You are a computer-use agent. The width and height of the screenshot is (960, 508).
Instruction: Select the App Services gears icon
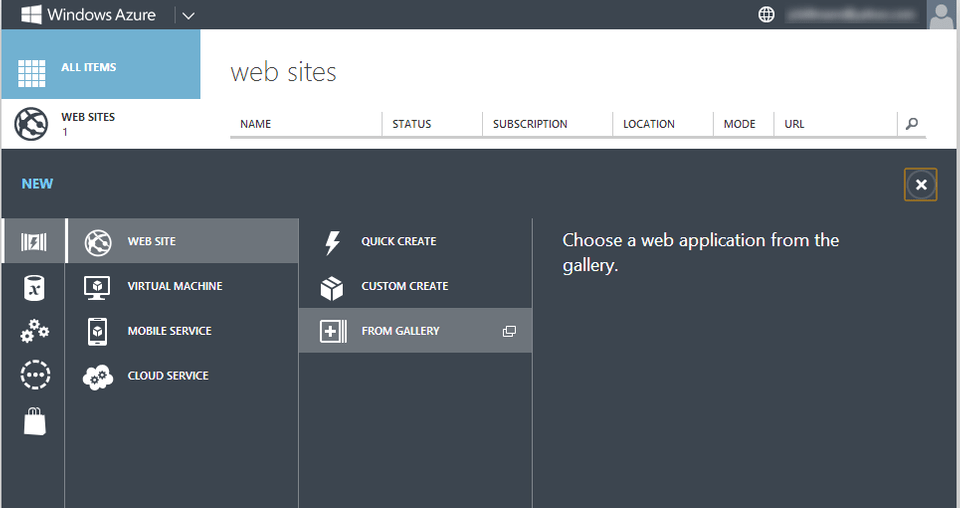pyautogui.click(x=34, y=331)
